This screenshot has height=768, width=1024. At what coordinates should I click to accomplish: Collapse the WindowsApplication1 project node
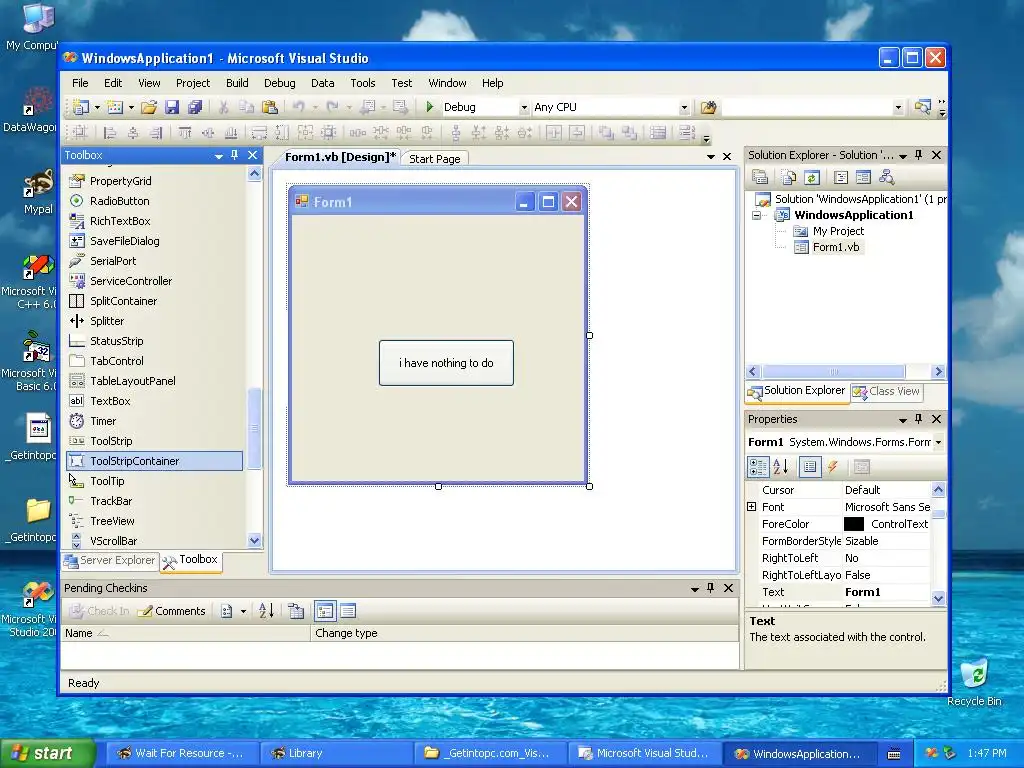point(756,216)
